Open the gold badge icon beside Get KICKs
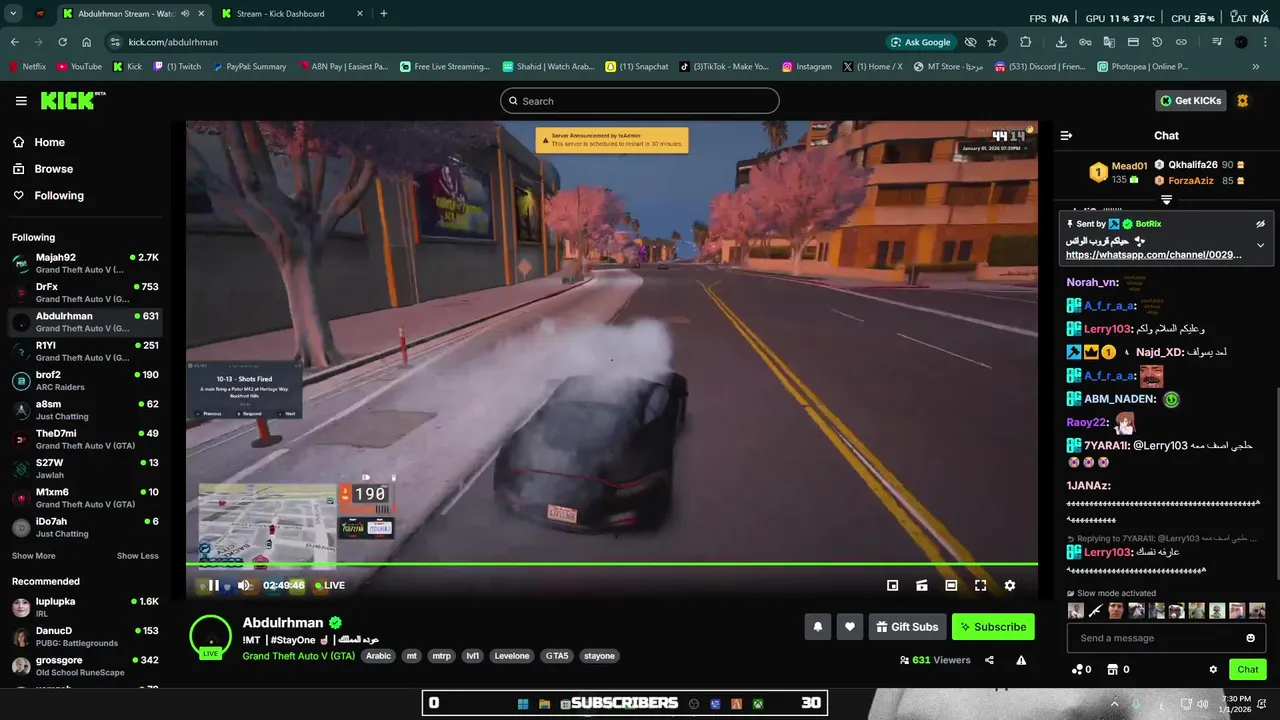This screenshot has height=720, width=1280. tap(1243, 100)
